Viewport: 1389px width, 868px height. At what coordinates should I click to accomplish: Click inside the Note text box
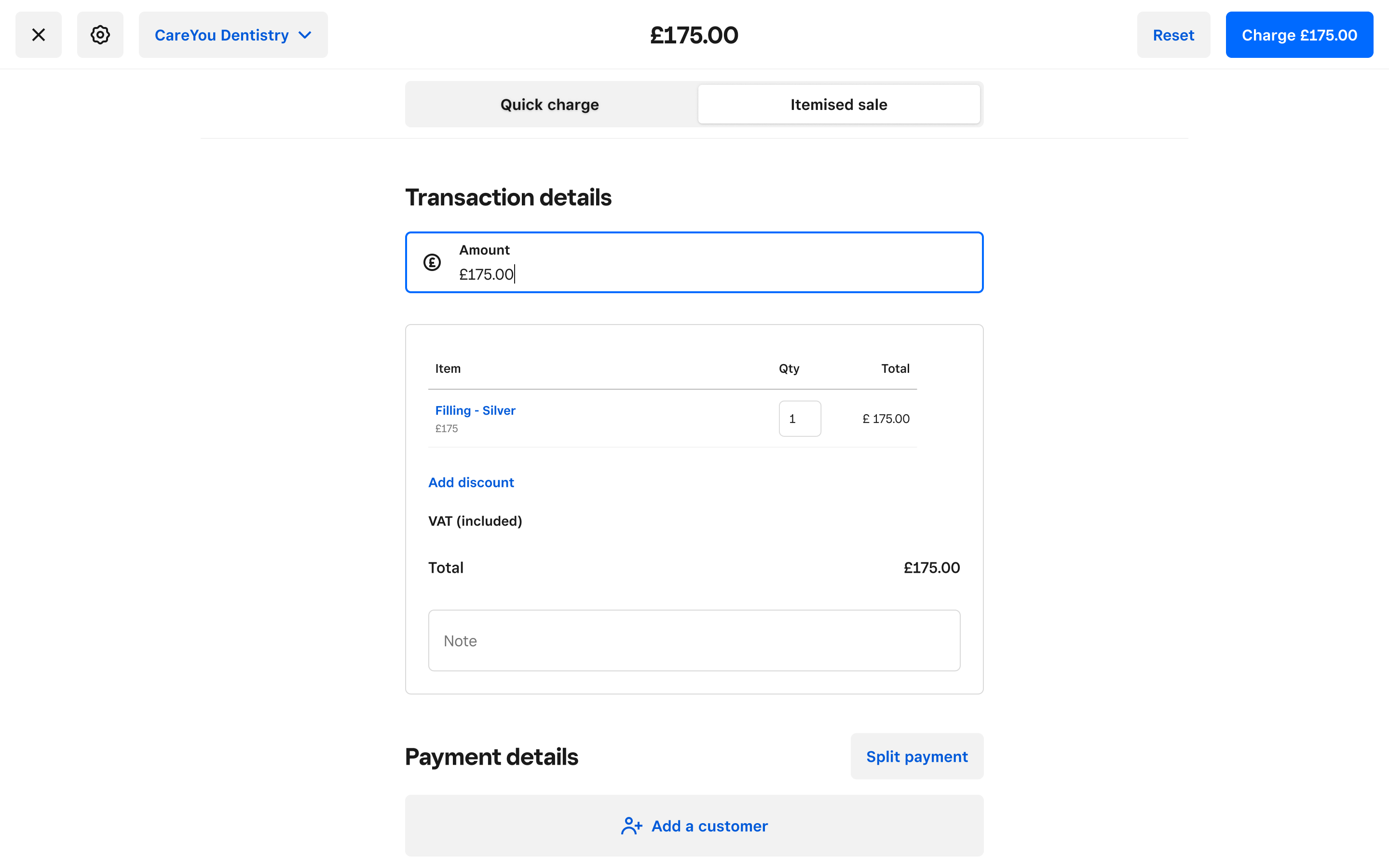694,640
